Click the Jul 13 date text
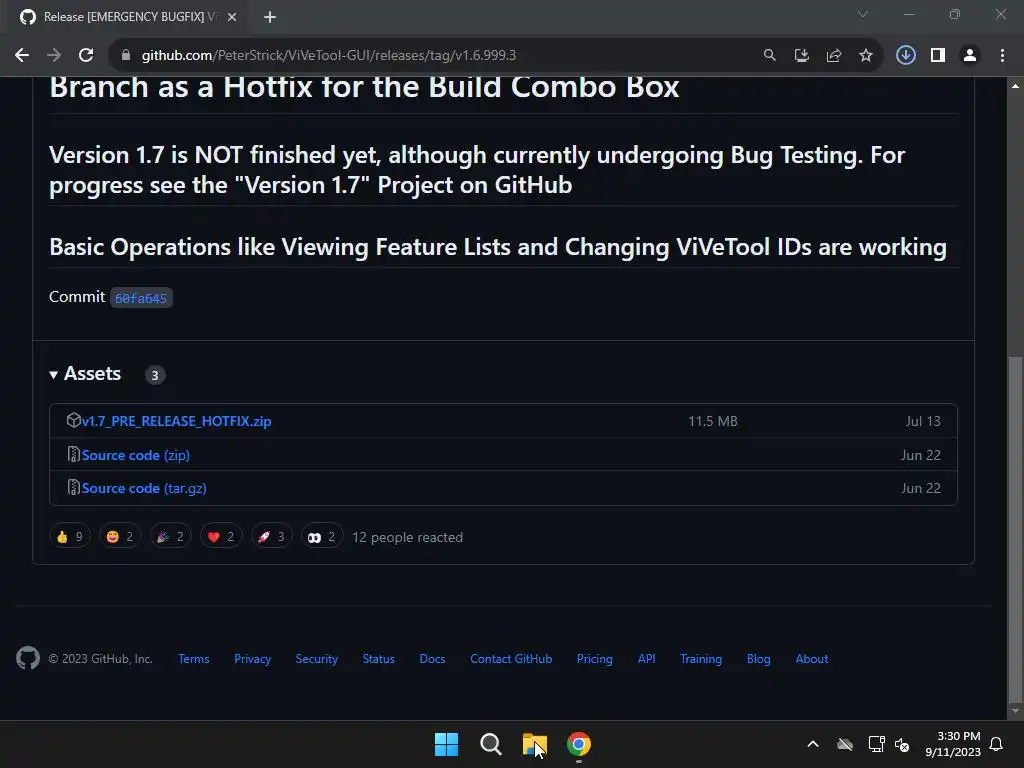1024x768 pixels. [923, 422]
